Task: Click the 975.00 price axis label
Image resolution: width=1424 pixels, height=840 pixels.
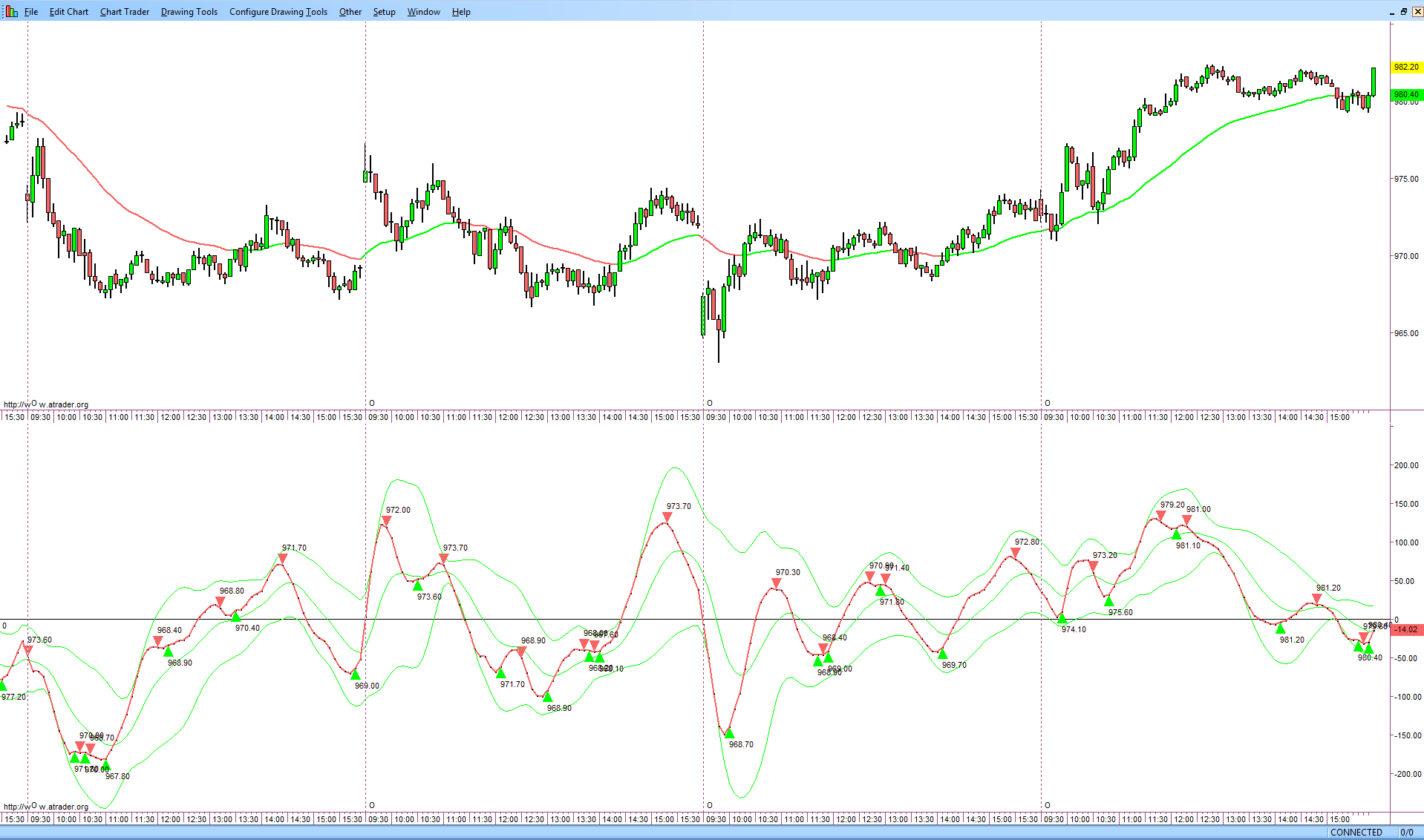Action: (x=1405, y=179)
